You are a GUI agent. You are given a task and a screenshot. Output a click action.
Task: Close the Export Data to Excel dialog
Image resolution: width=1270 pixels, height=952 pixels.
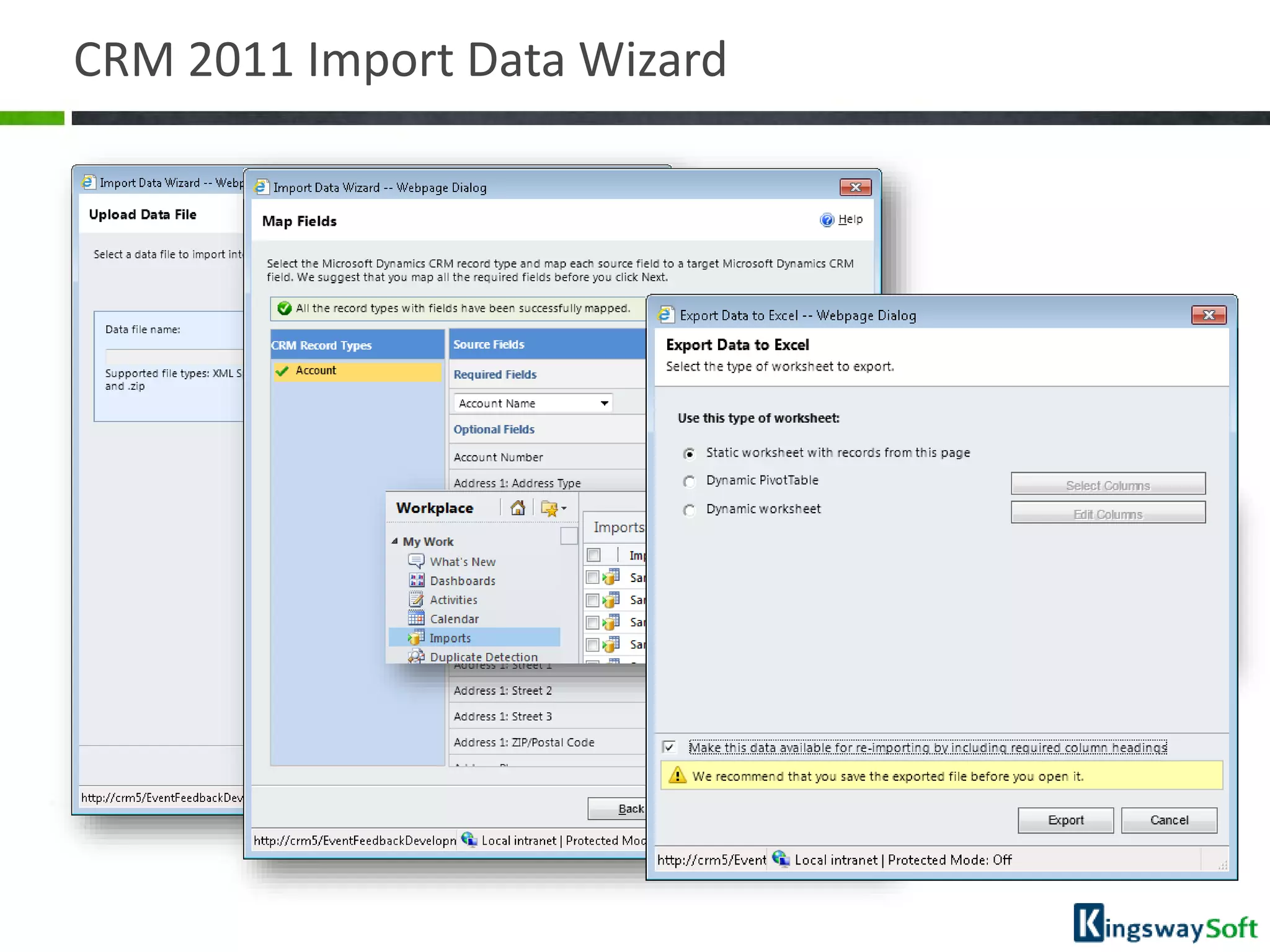(1209, 315)
